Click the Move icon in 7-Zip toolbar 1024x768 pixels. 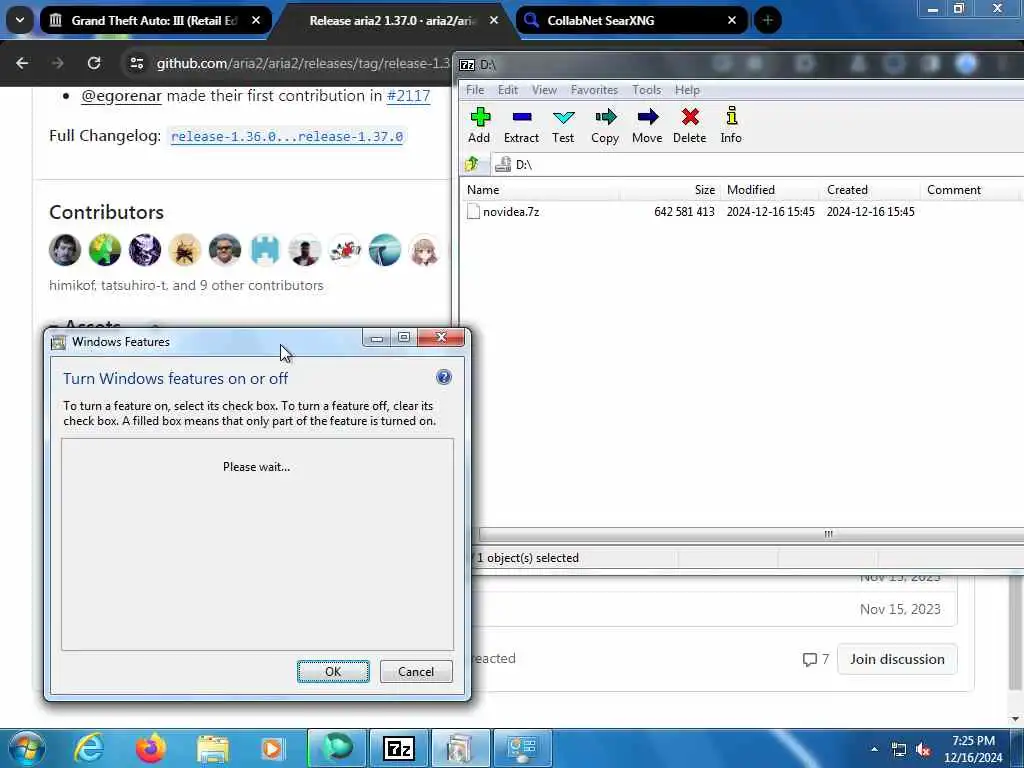[x=647, y=125]
